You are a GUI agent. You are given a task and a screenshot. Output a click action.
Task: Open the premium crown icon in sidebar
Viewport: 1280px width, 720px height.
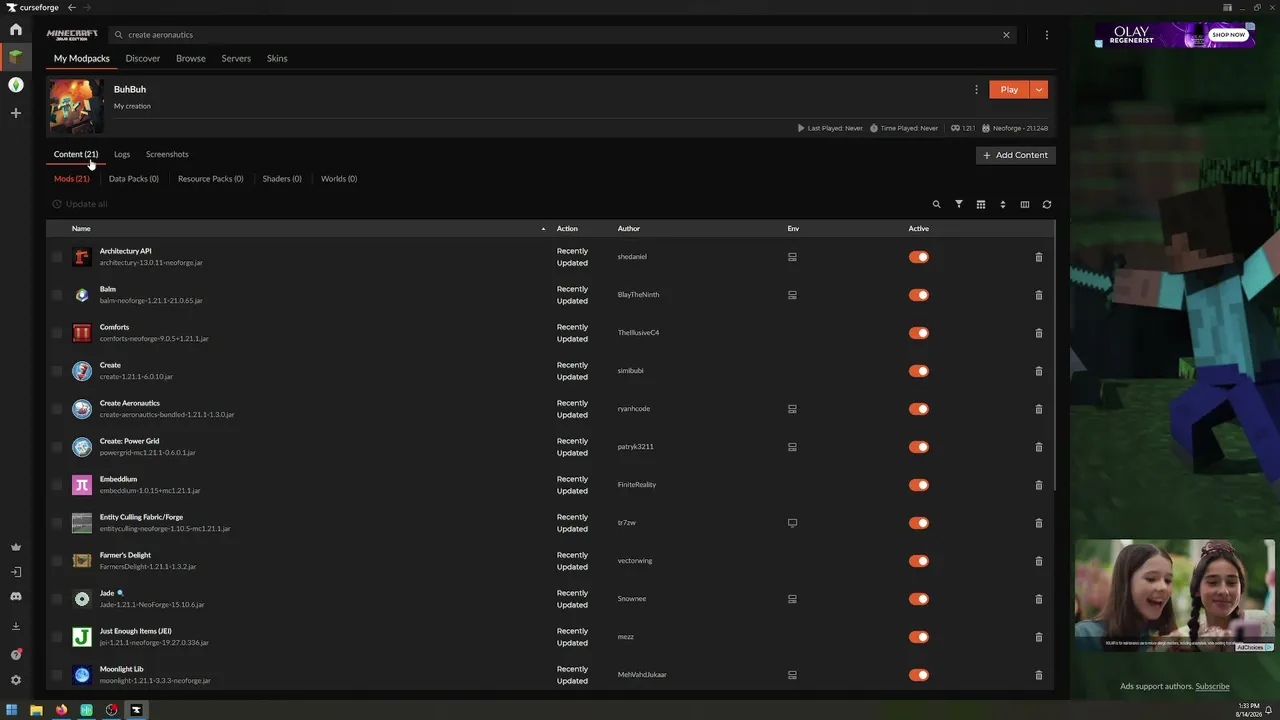[x=16, y=547]
